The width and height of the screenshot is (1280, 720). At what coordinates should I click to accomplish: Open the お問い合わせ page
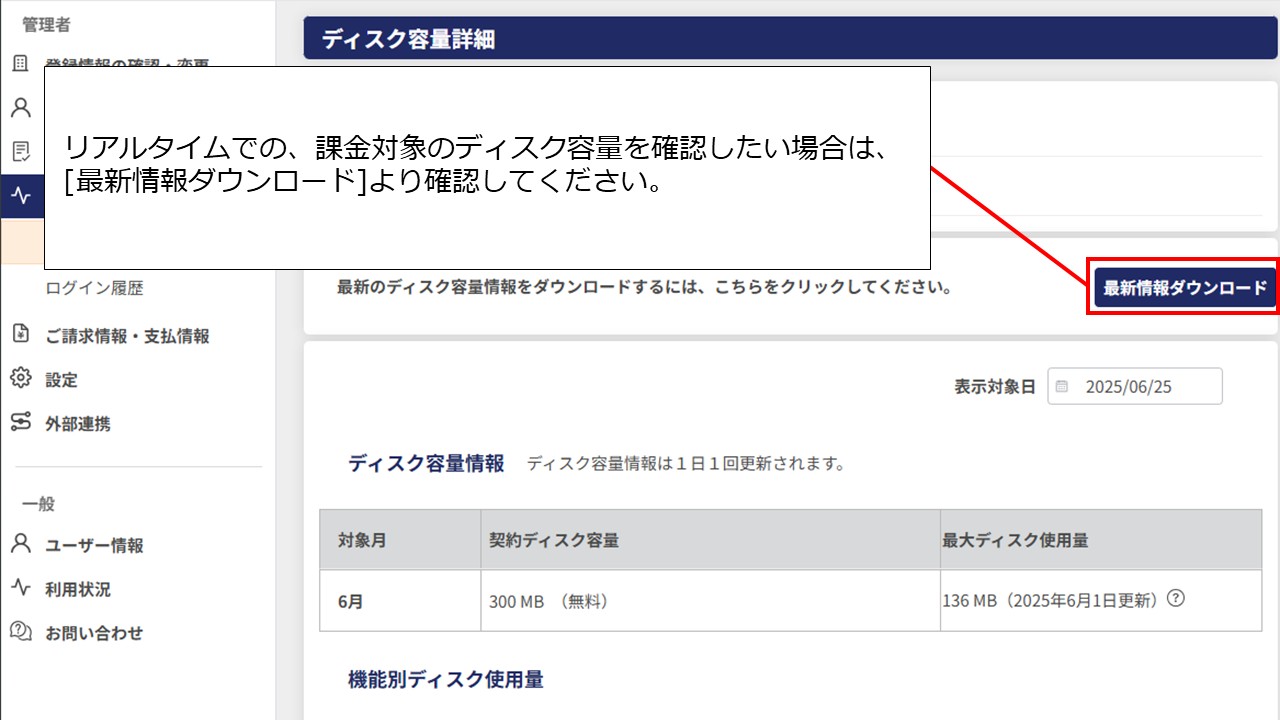95,633
